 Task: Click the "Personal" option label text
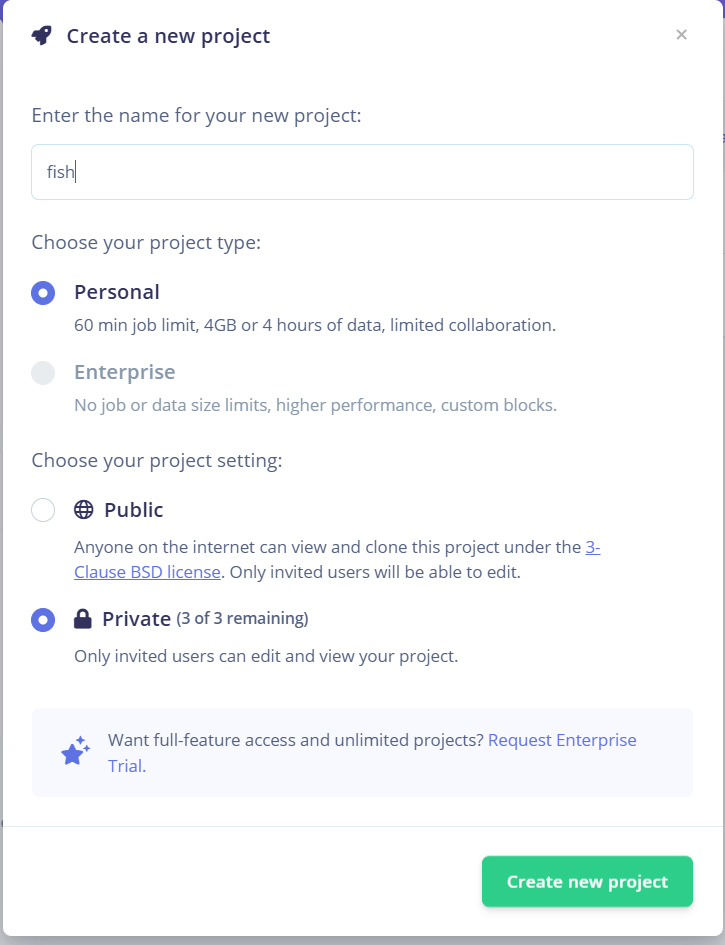(117, 292)
